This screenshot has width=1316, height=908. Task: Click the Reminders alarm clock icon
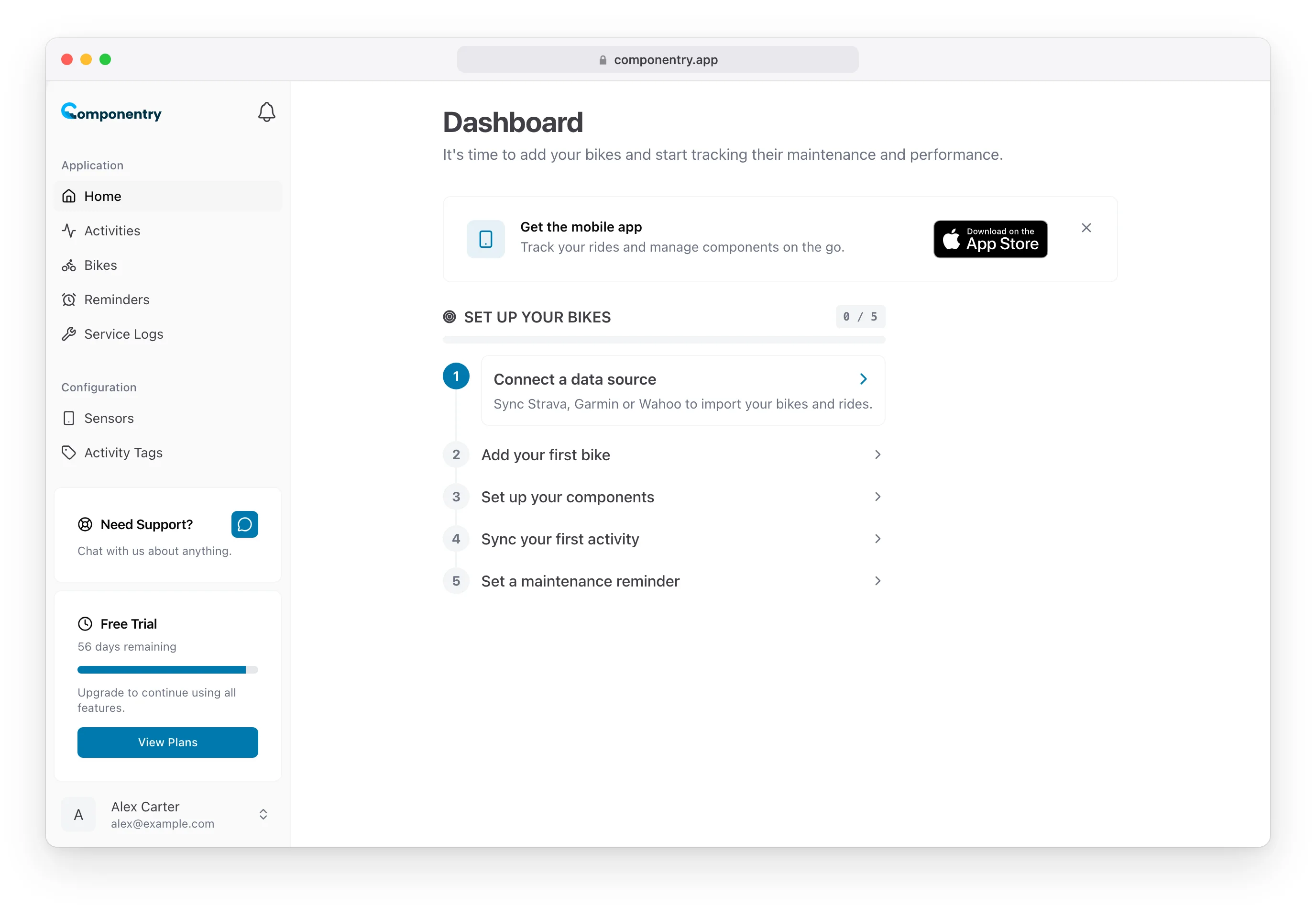click(x=69, y=299)
